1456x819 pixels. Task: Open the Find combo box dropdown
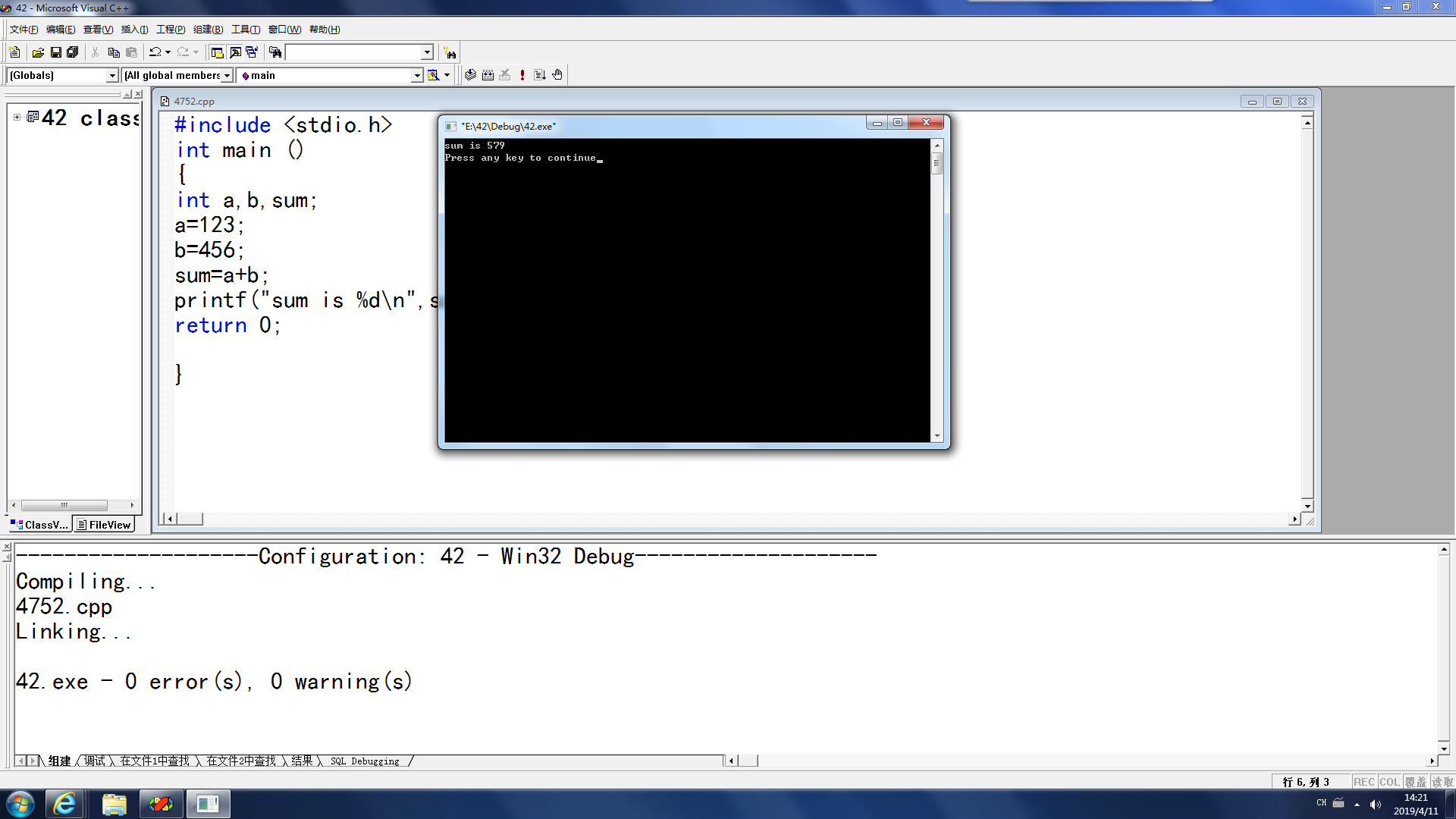[x=427, y=52]
